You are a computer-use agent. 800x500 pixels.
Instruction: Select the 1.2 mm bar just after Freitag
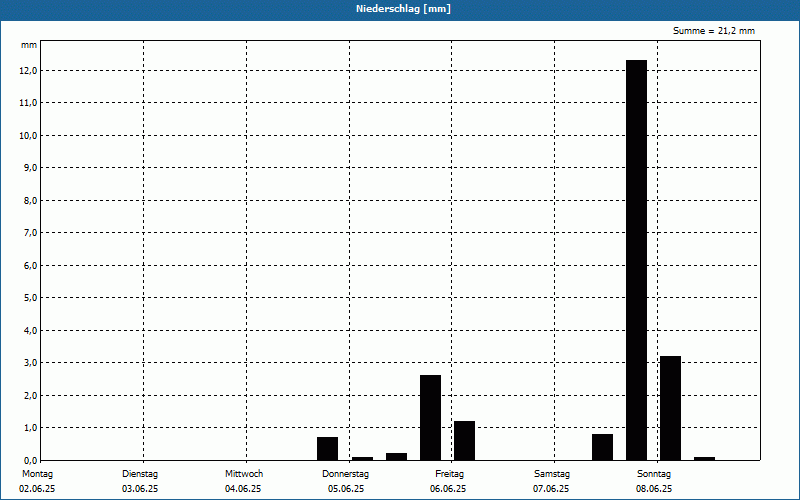point(464,441)
